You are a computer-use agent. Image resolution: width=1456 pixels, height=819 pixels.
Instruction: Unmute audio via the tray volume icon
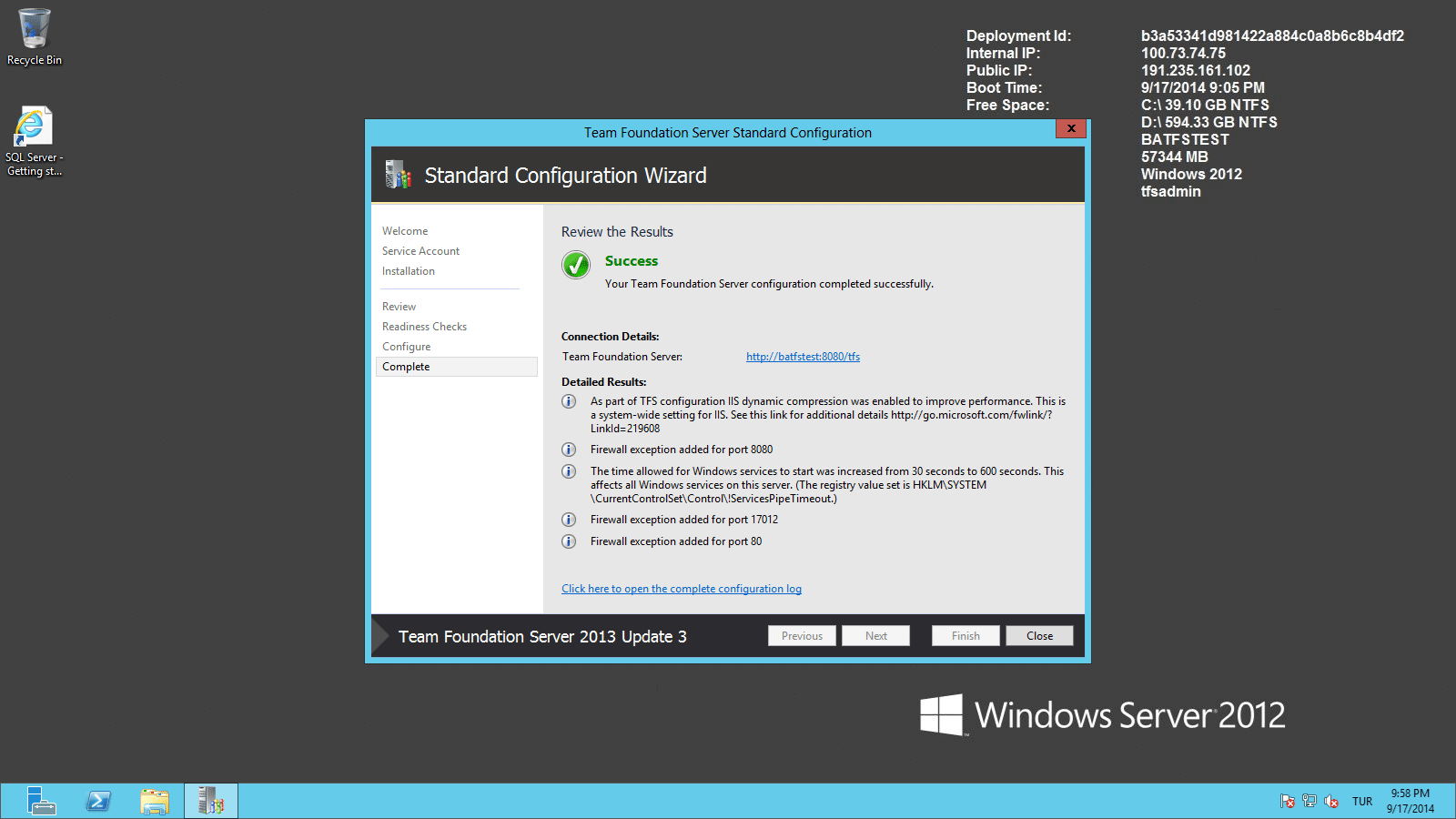tap(1331, 801)
